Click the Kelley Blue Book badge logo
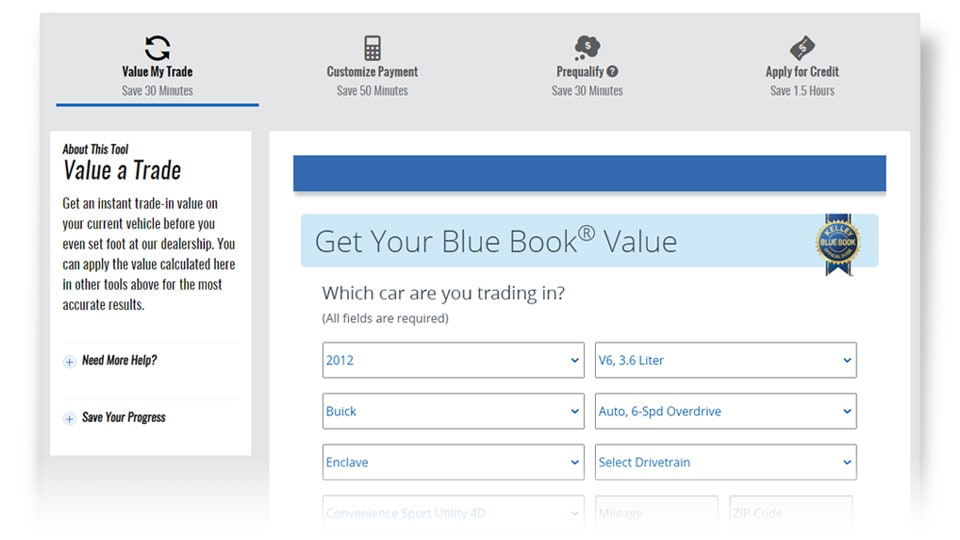The width and height of the screenshot is (960, 540). click(838, 244)
